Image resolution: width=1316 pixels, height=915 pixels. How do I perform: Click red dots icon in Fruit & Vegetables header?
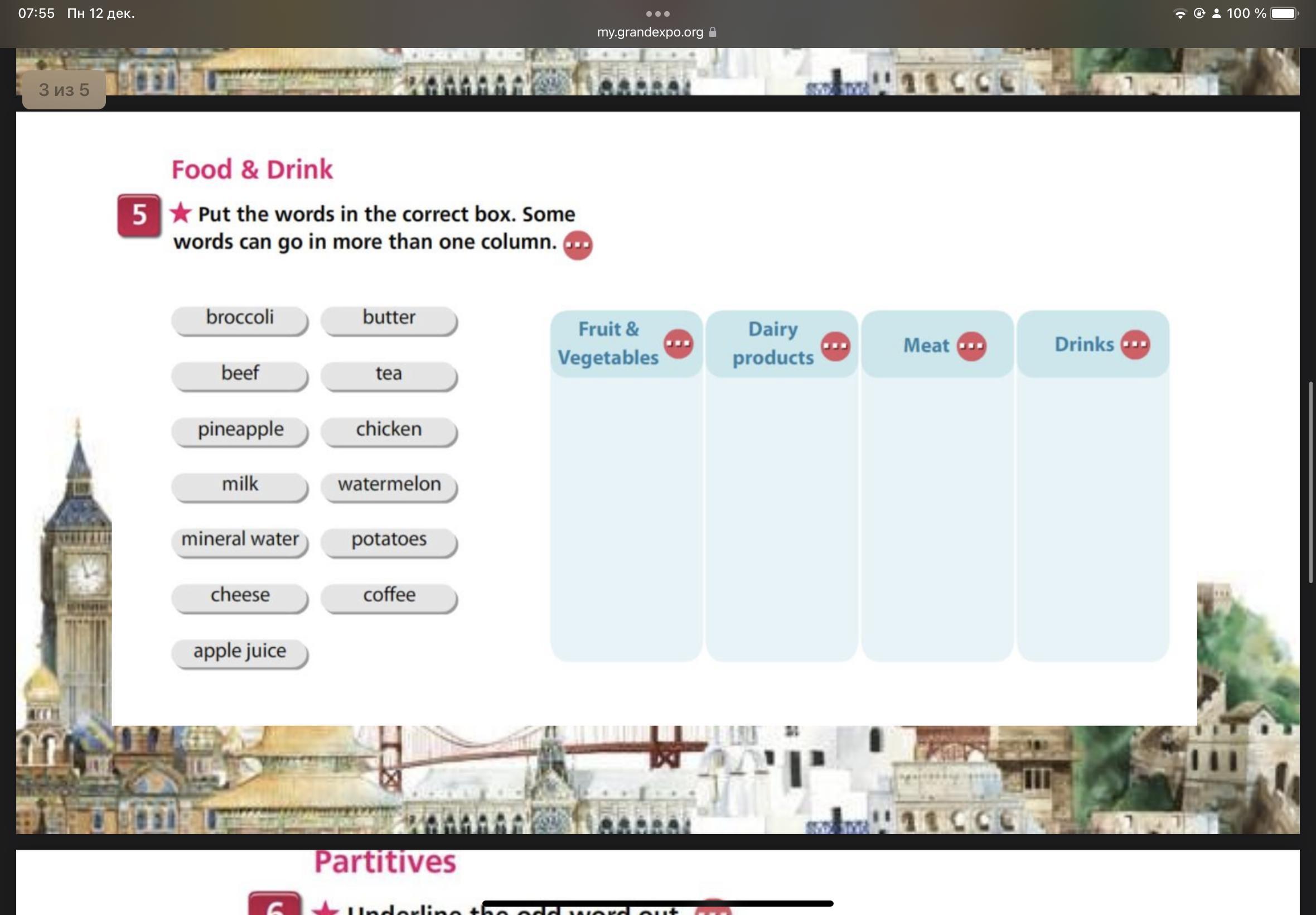pyautogui.click(x=678, y=344)
